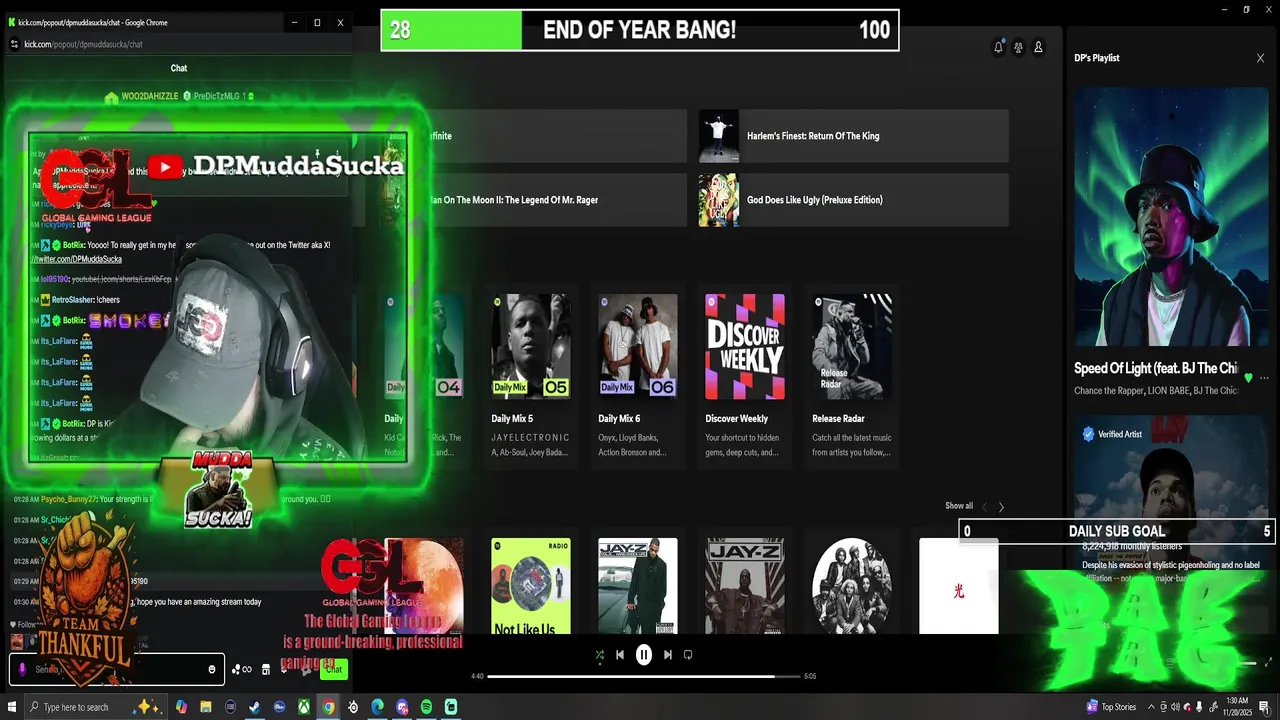Open Copilot from the taskbar
The height and width of the screenshot is (720, 1280).
(181, 707)
